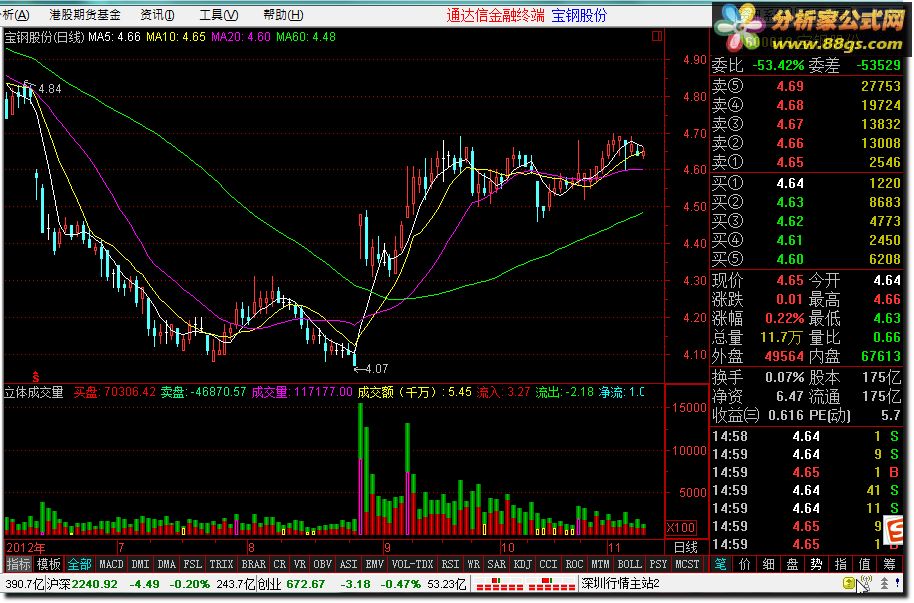Click the signal antenna status icon
The height and width of the screenshot is (603, 914).
(866, 583)
